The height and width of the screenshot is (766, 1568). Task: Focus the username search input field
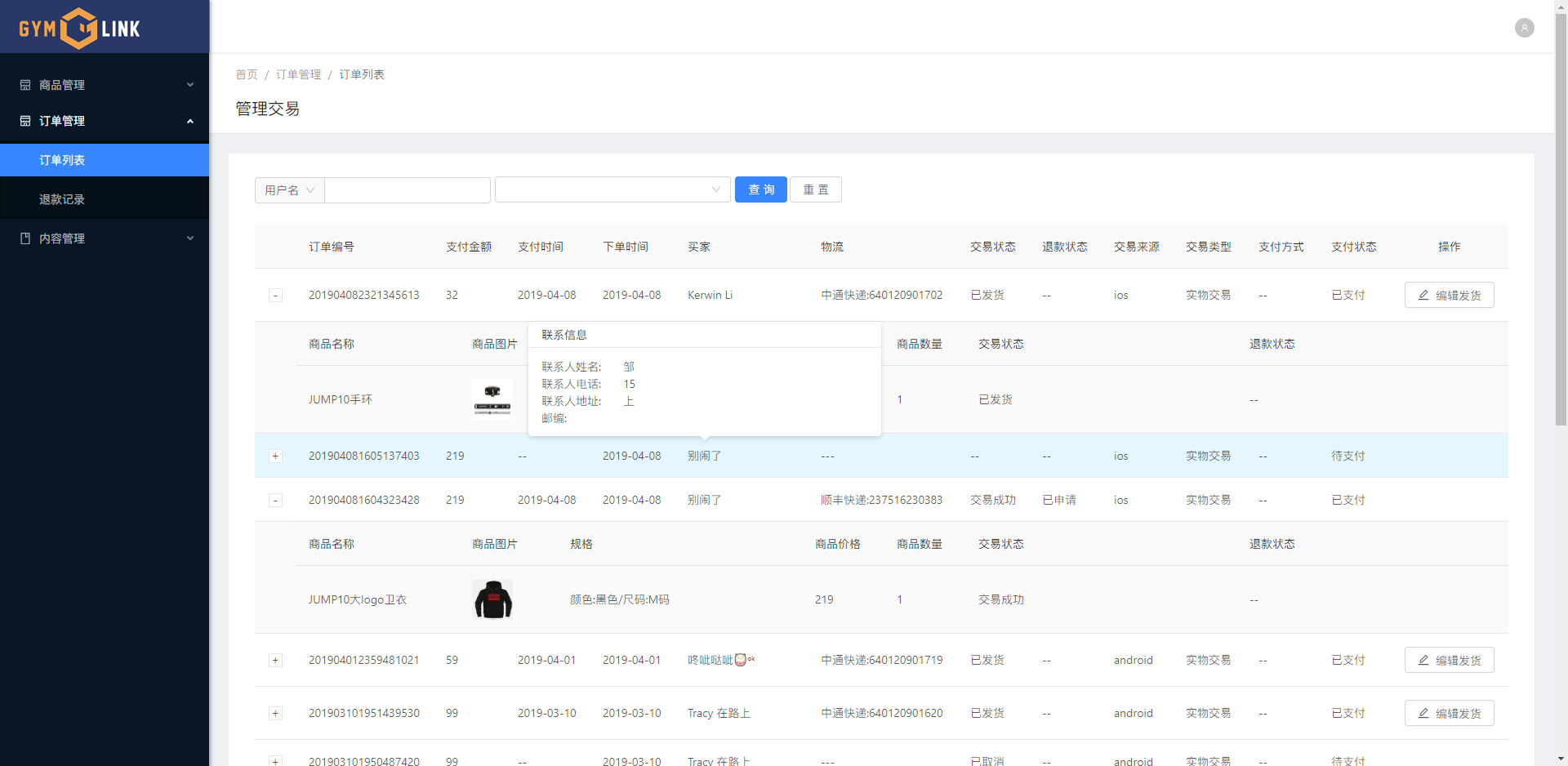click(x=408, y=190)
